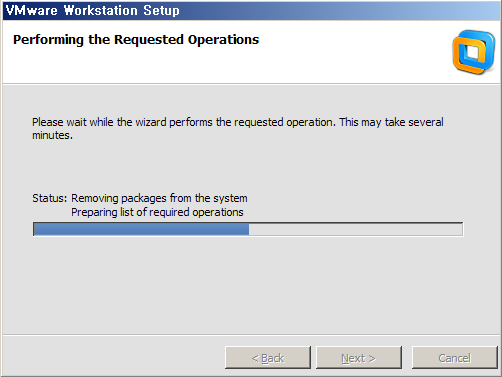
Task: Click 'Removing packages from the system' status text
Action: tap(159, 198)
